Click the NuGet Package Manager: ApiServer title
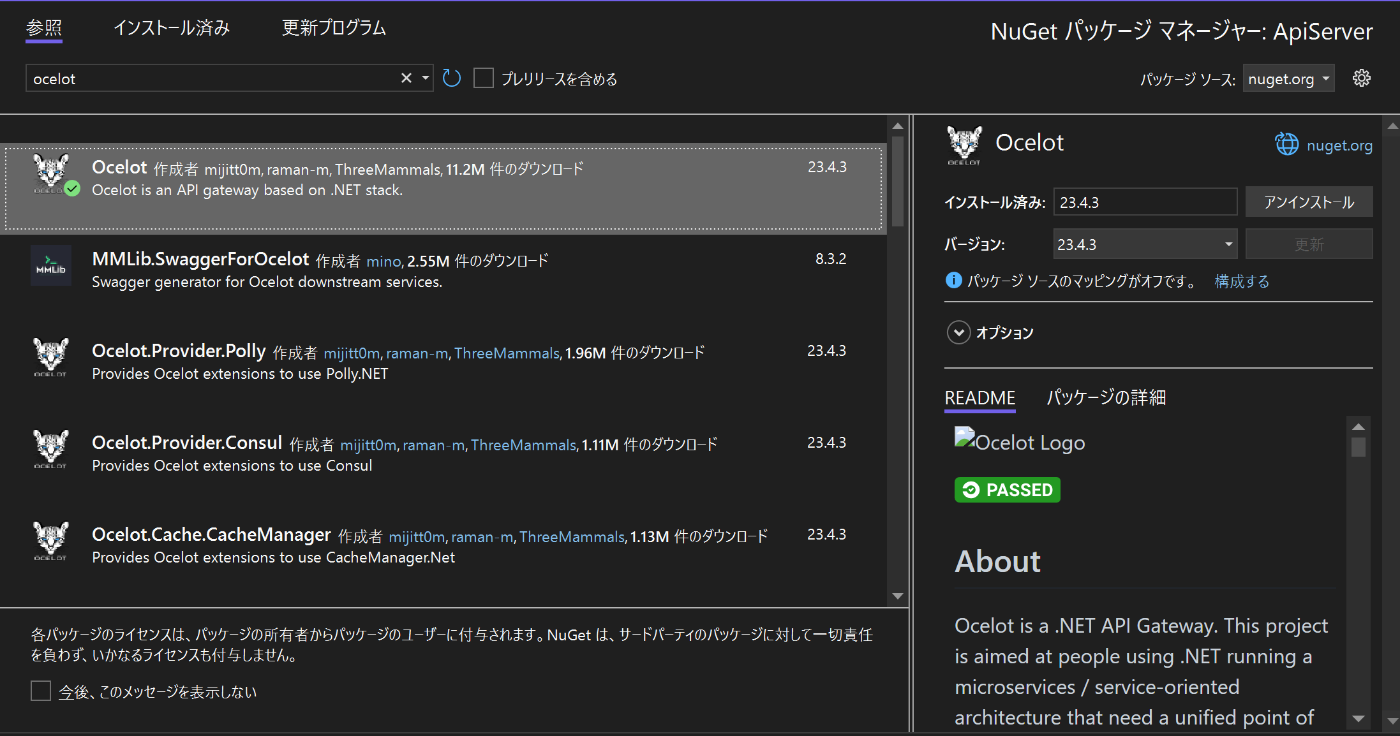This screenshot has width=1400, height=736. tap(1182, 32)
